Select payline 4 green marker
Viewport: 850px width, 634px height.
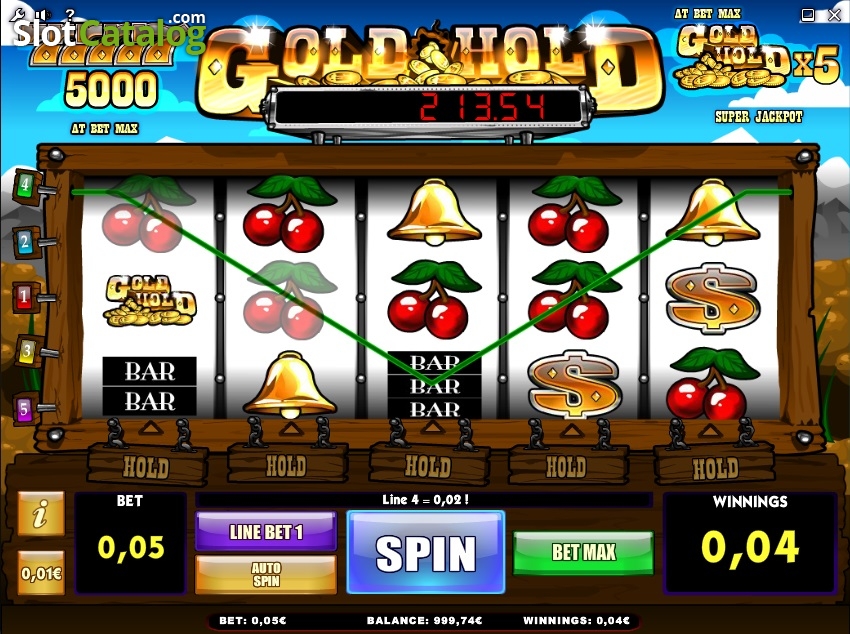(x=25, y=186)
